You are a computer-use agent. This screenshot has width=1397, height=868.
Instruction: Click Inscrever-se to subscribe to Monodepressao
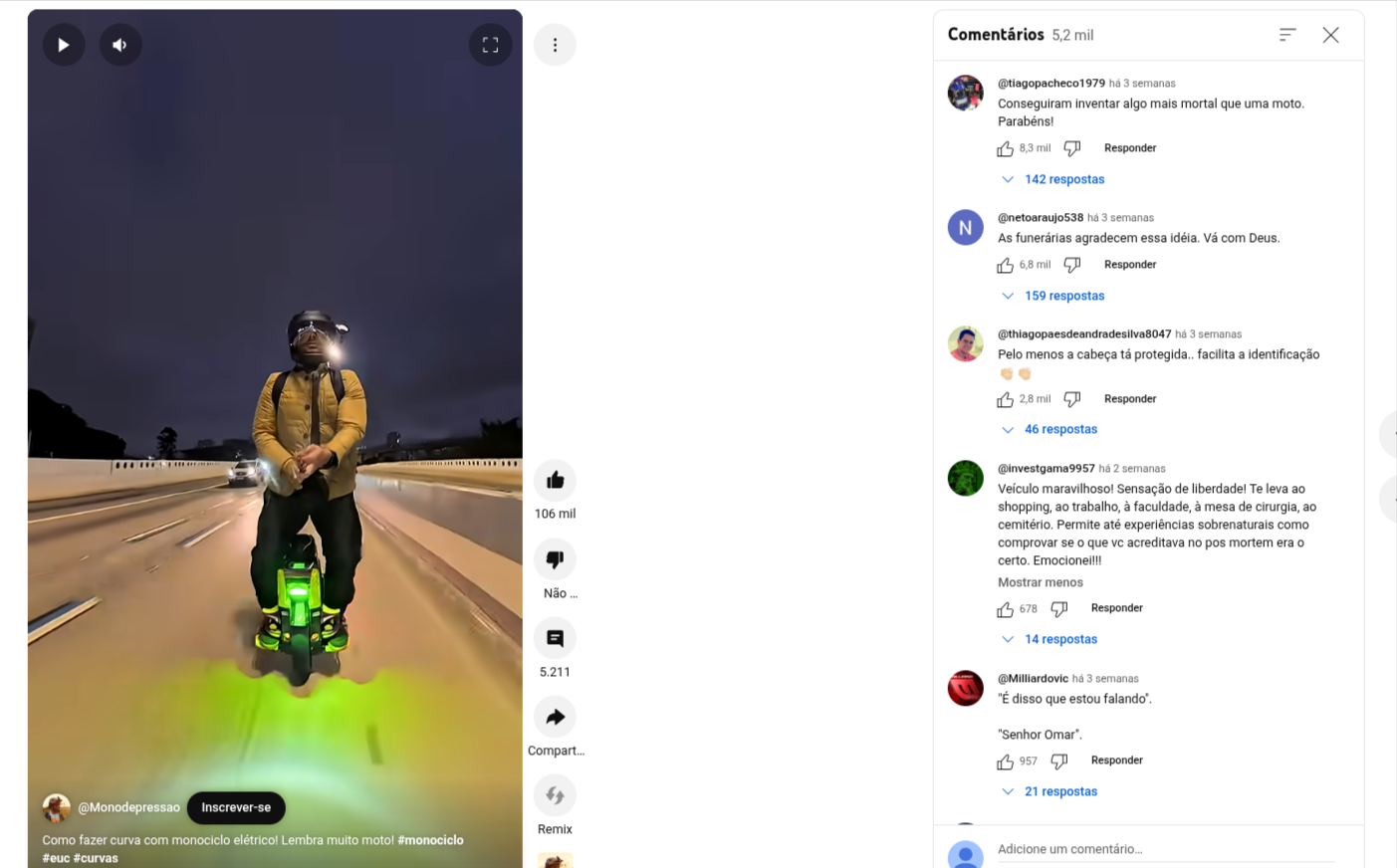(236, 807)
